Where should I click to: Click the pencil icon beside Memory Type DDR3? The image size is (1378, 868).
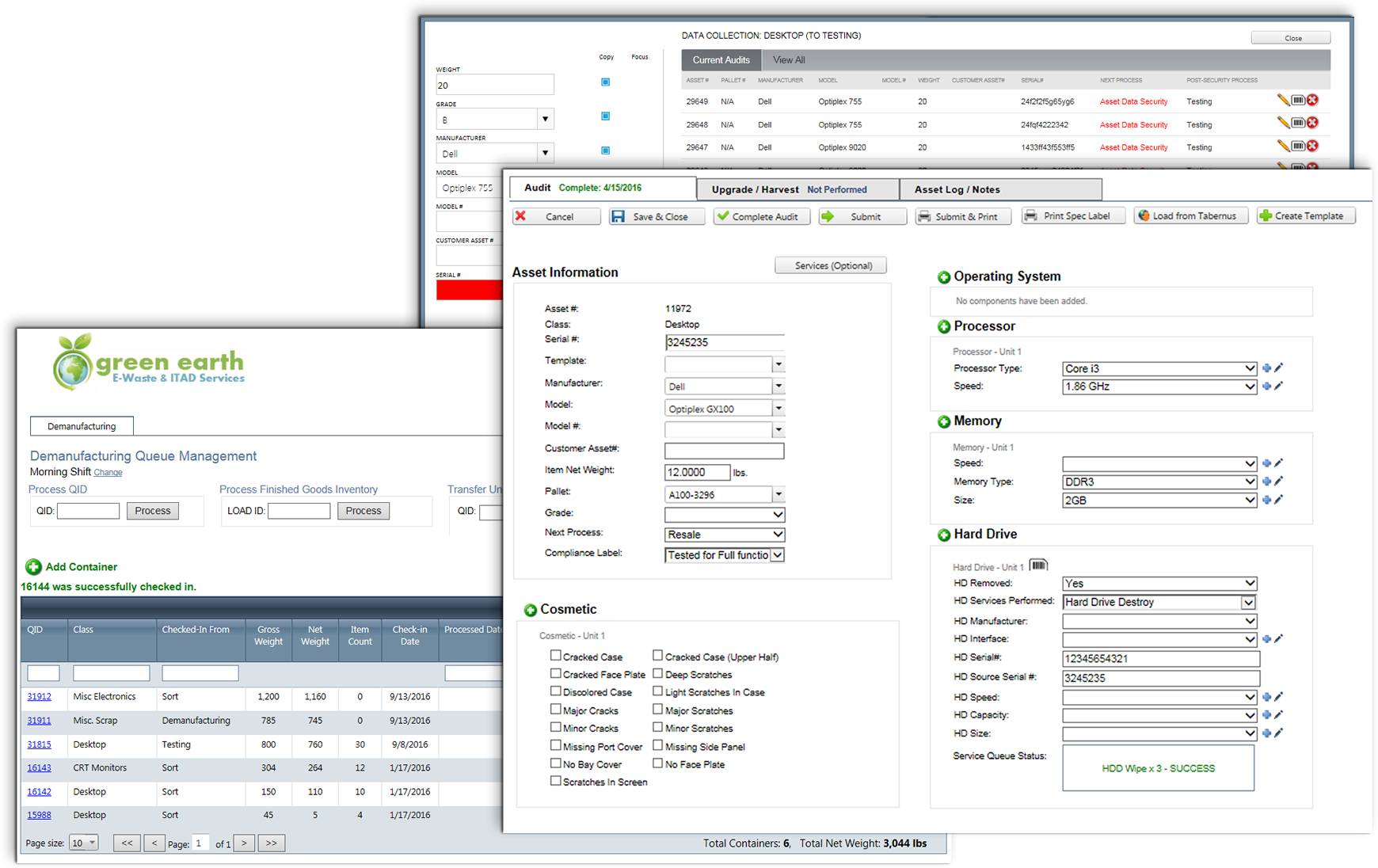click(1279, 482)
